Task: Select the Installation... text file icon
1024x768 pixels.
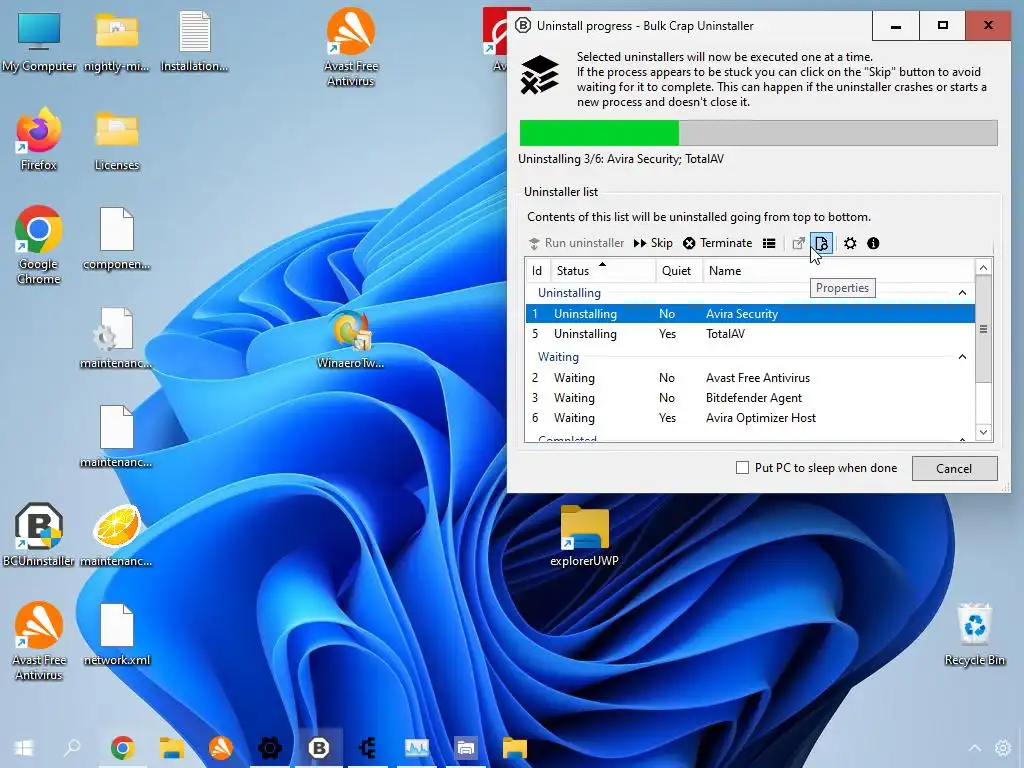Action: tap(194, 42)
